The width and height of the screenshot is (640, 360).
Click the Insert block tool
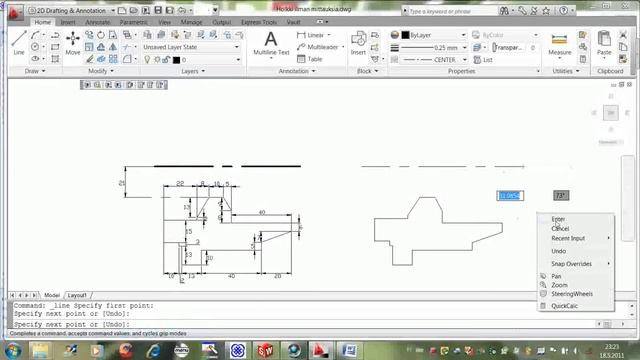358,43
